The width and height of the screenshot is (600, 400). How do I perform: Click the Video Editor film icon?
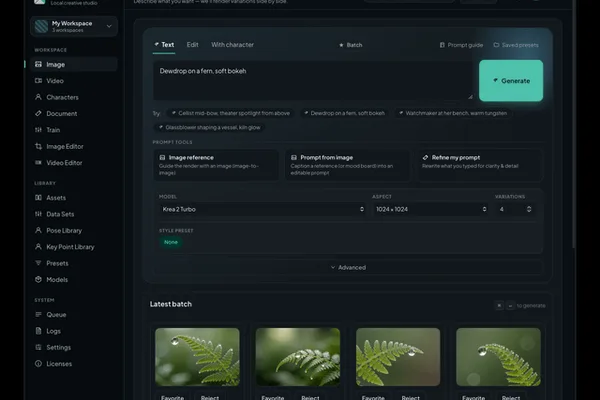tap(38, 163)
